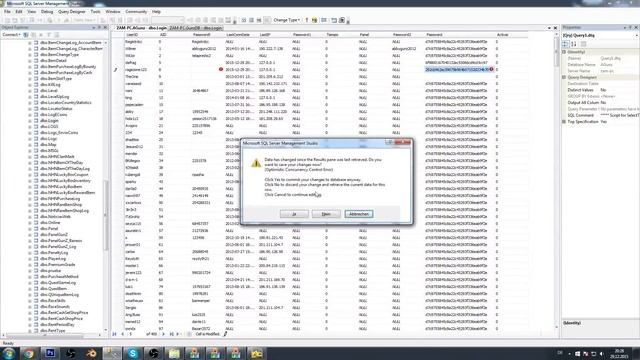Image resolution: width=640 pixels, height=360 pixels.
Task: Click Alphabetical sort icon in Properties panel
Action: pyautogui.click(x=573, y=44)
